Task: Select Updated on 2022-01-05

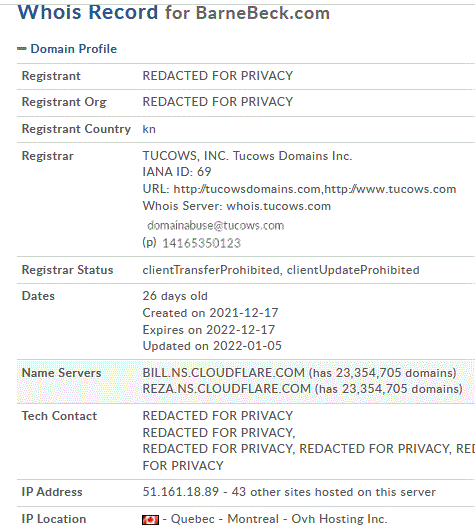Action: click(x=212, y=346)
